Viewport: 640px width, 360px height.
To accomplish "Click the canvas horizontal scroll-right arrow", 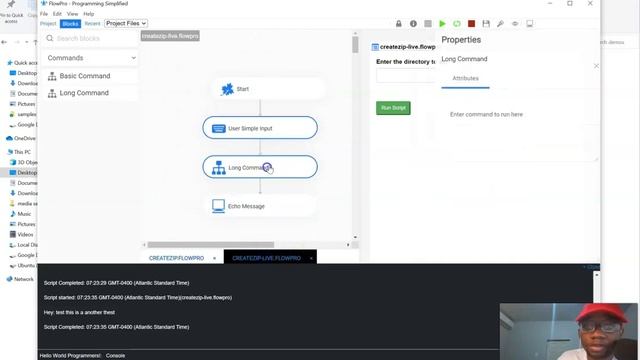I will point(348,245).
